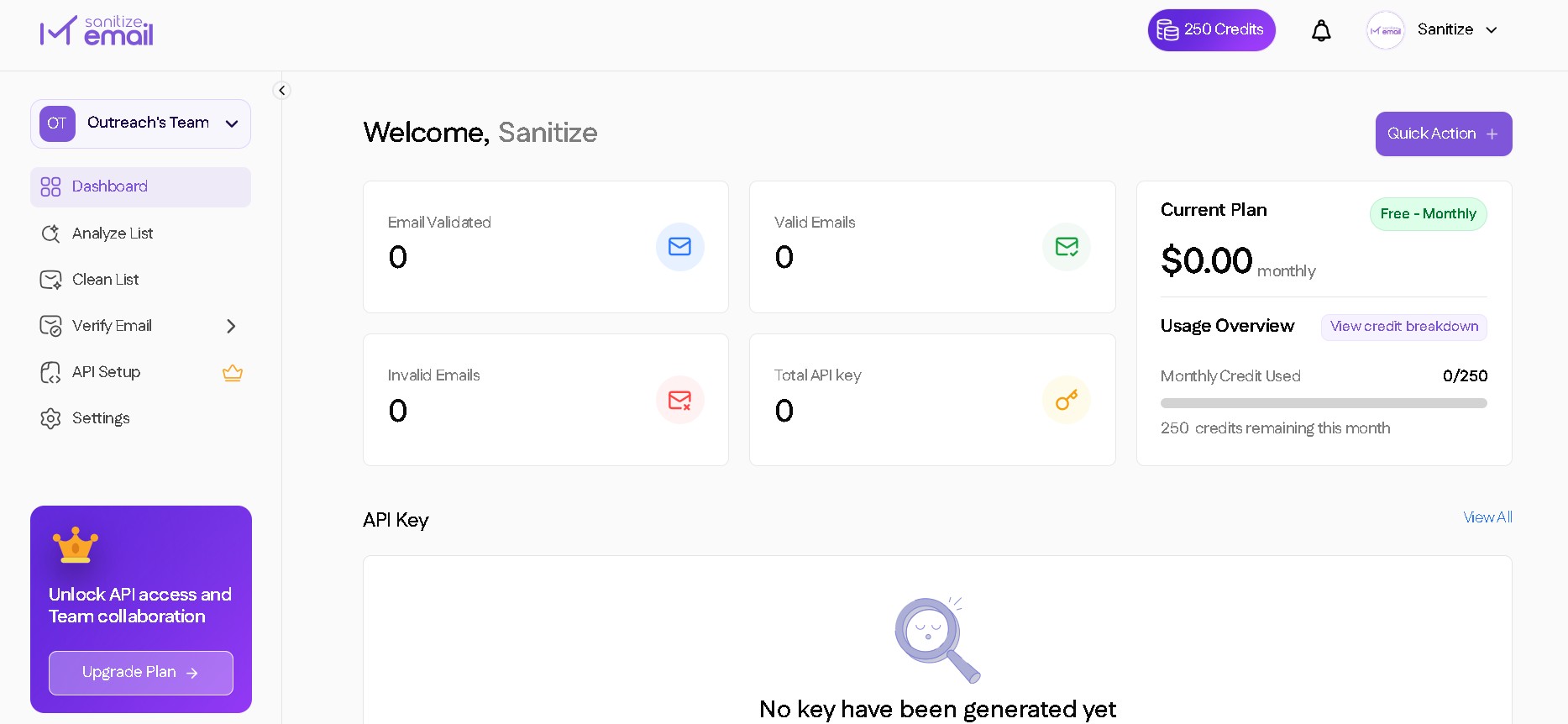This screenshot has height=724, width=1568.
Task: Click the Upgrade Plan button
Action: click(x=141, y=673)
